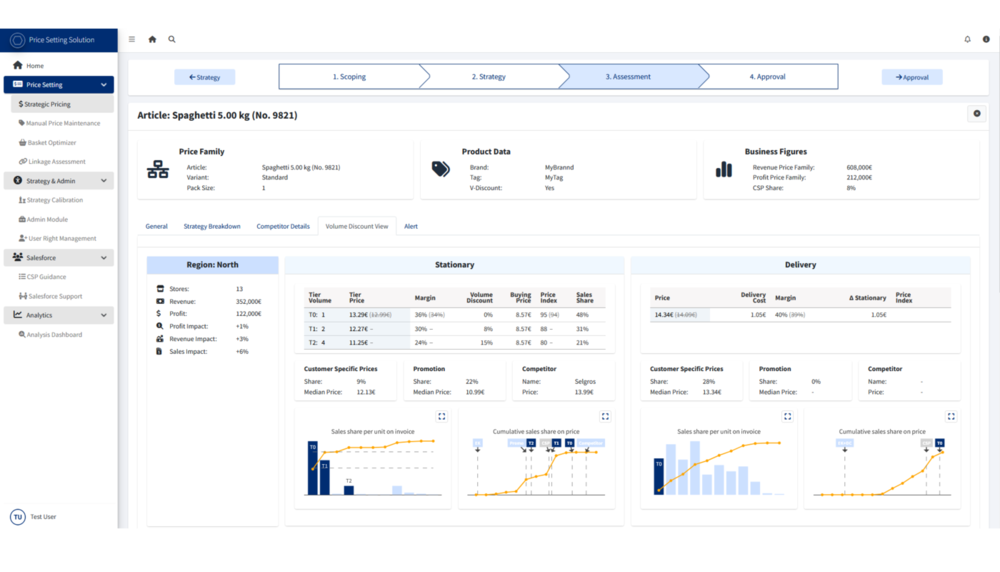Switch to the Competitor Details tab

[x=283, y=226]
